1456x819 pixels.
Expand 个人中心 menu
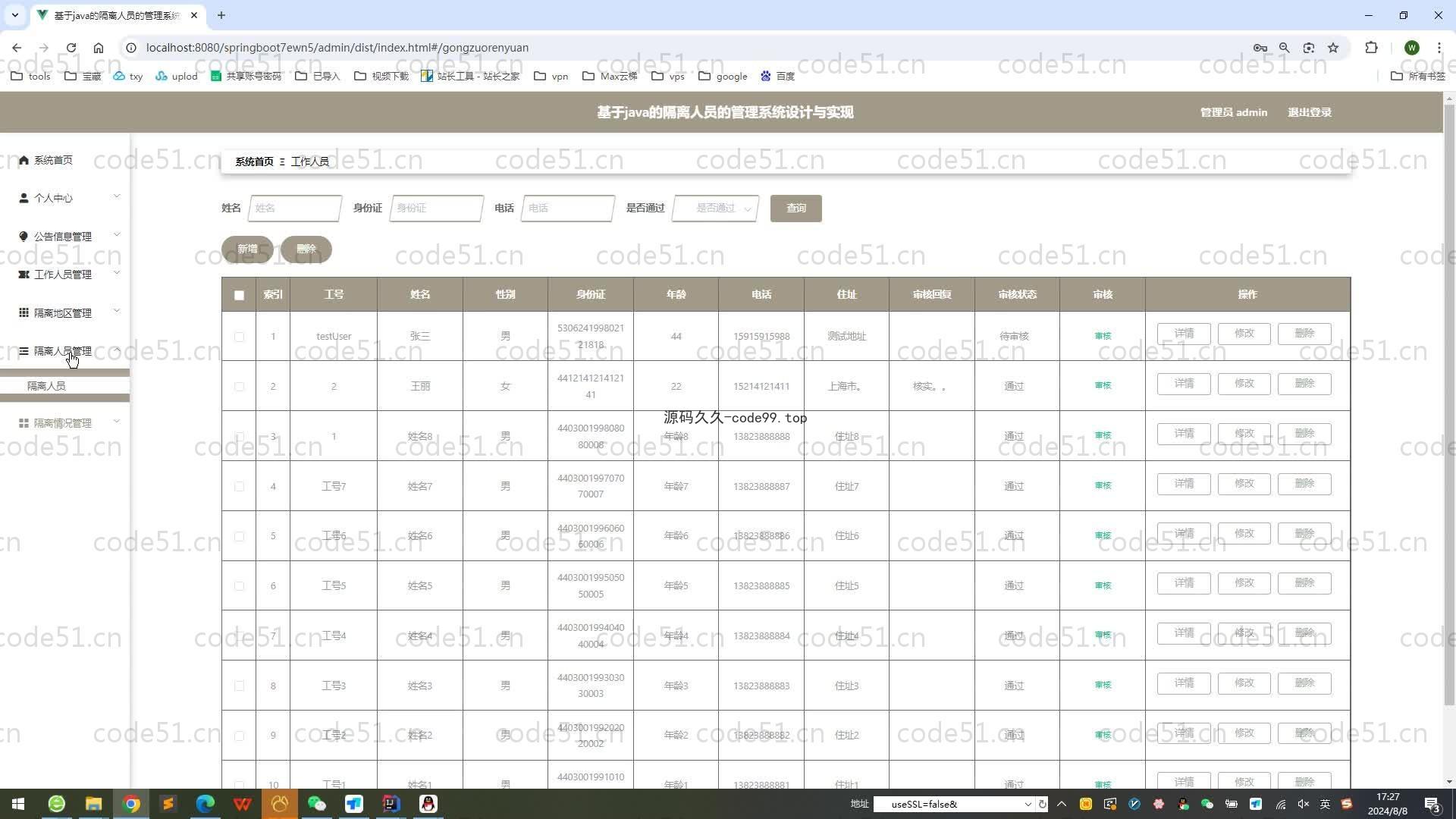click(x=64, y=198)
